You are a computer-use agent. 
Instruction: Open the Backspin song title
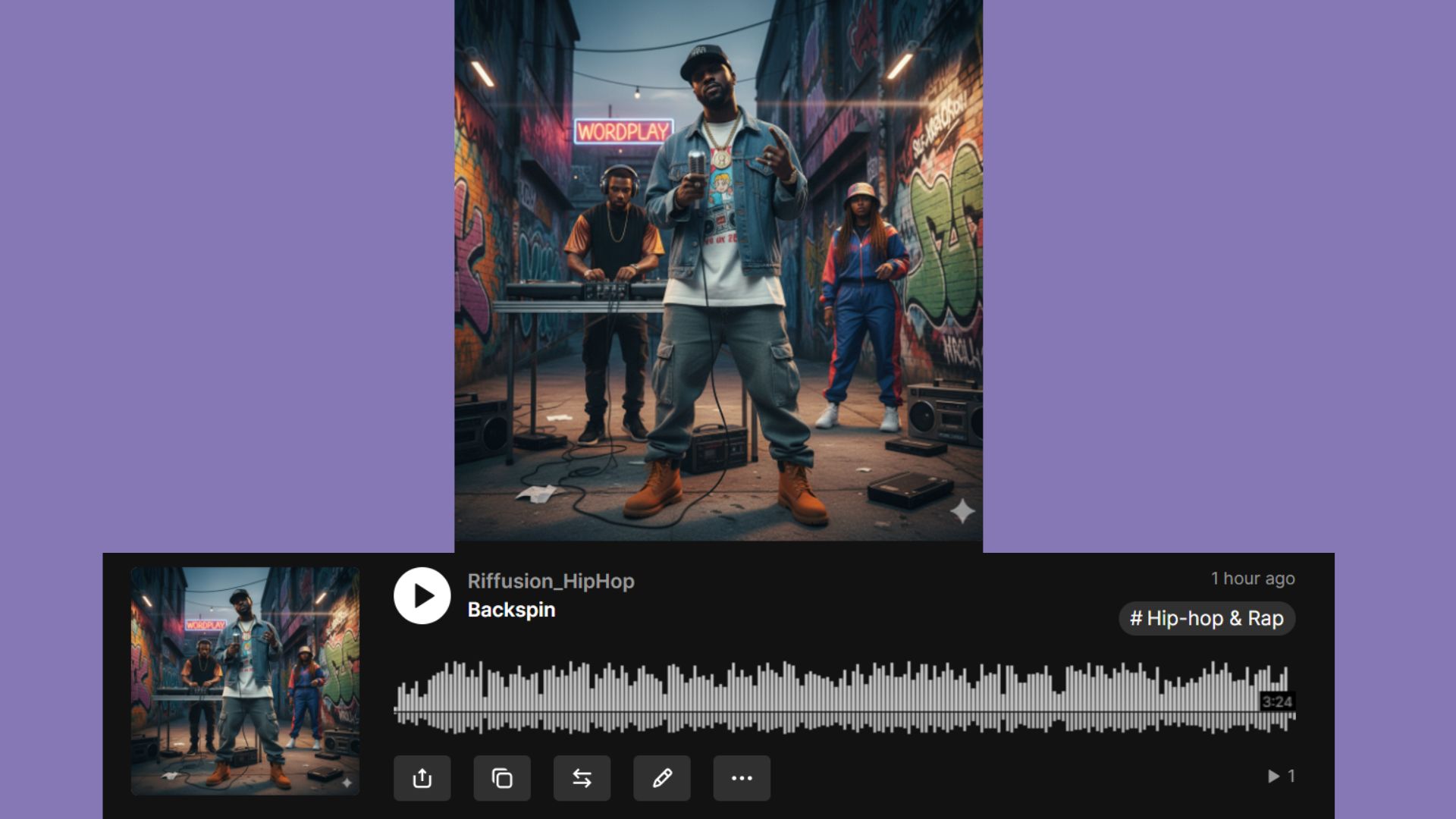[x=511, y=610]
